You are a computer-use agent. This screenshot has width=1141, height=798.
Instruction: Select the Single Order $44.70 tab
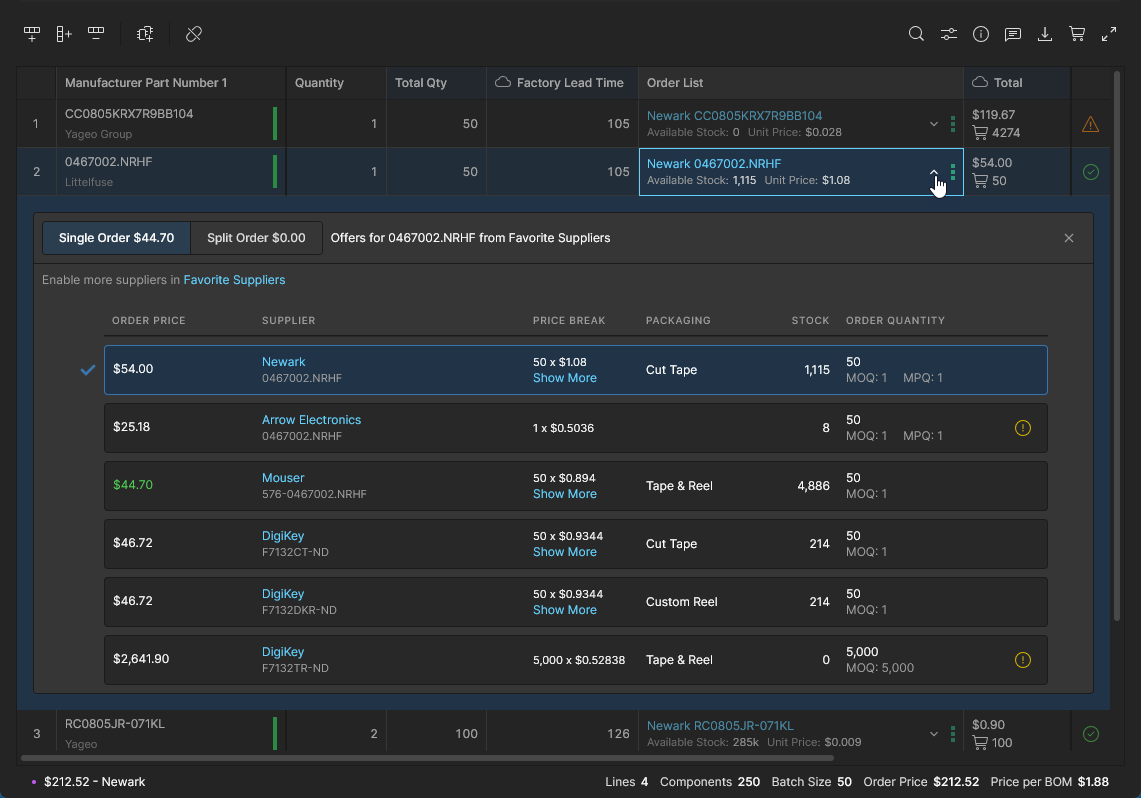(x=116, y=238)
